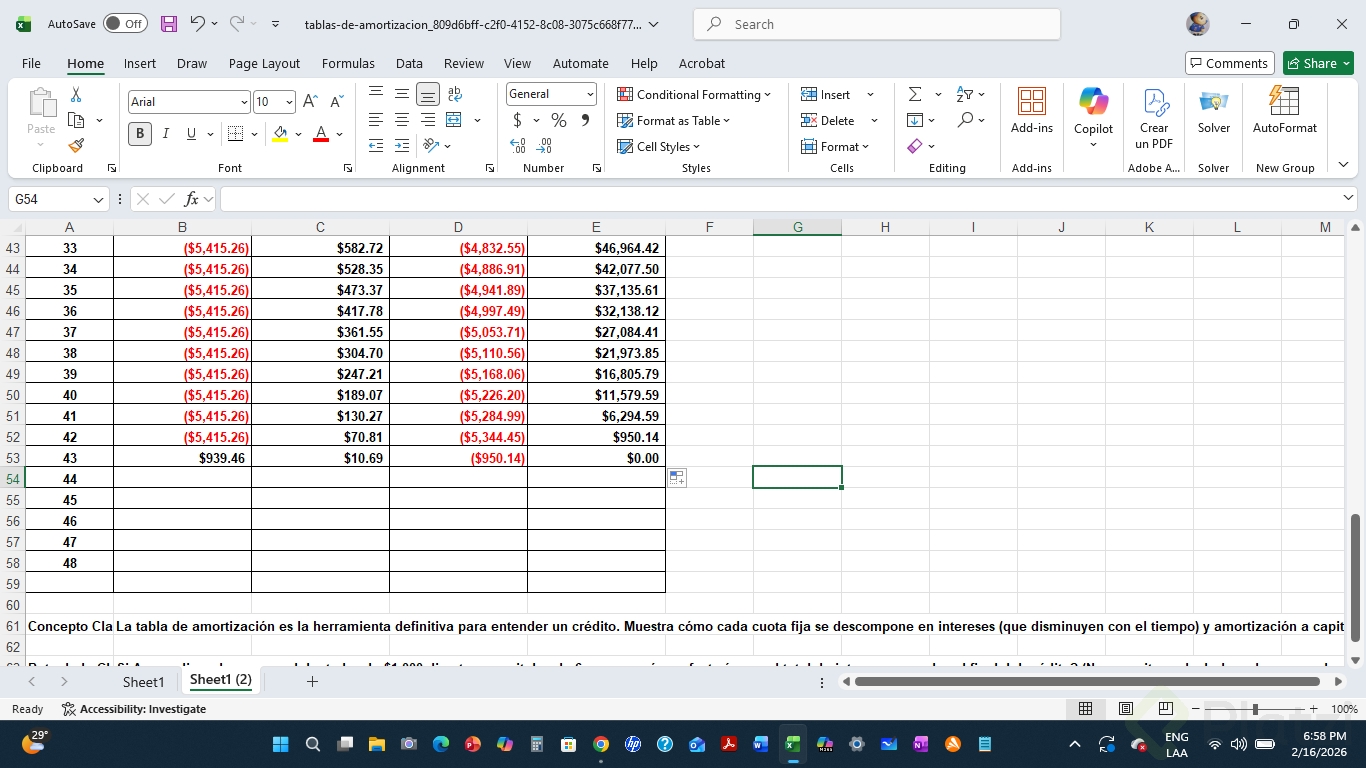Open the Fill down-arrow tool in Editing

[915, 120]
